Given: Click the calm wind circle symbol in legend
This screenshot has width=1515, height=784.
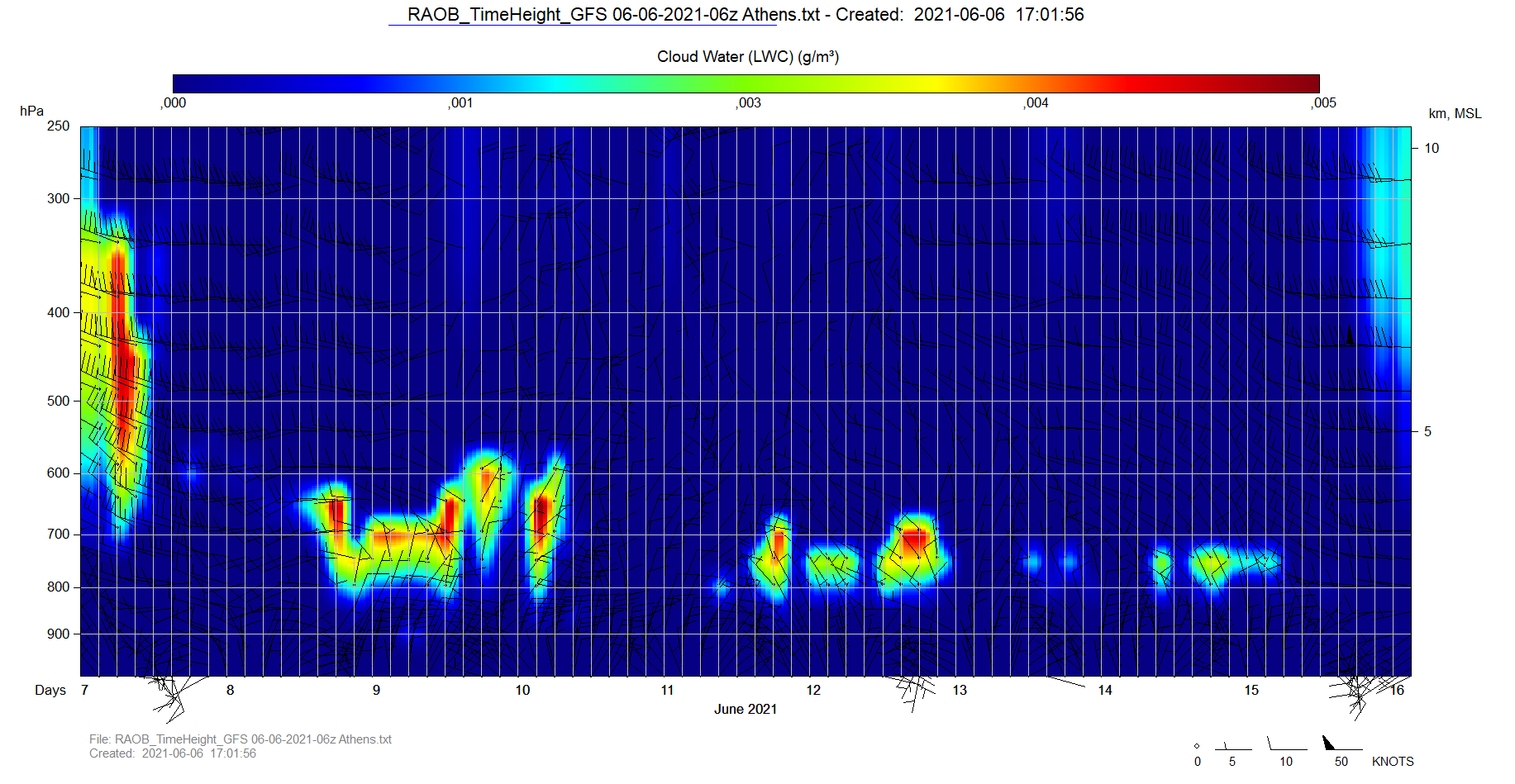Looking at the screenshot, I should coord(1197,746).
